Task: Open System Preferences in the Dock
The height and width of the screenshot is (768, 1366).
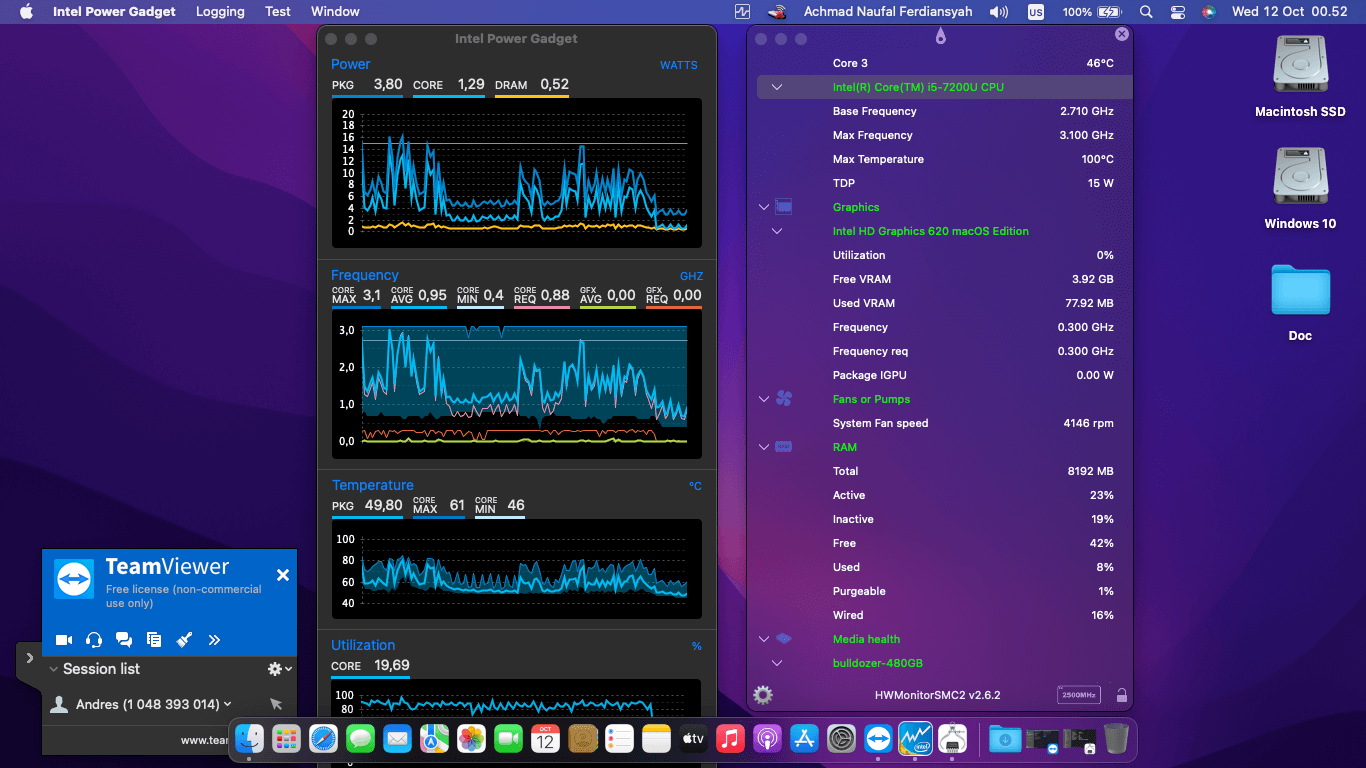Action: (x=841, y=739)
